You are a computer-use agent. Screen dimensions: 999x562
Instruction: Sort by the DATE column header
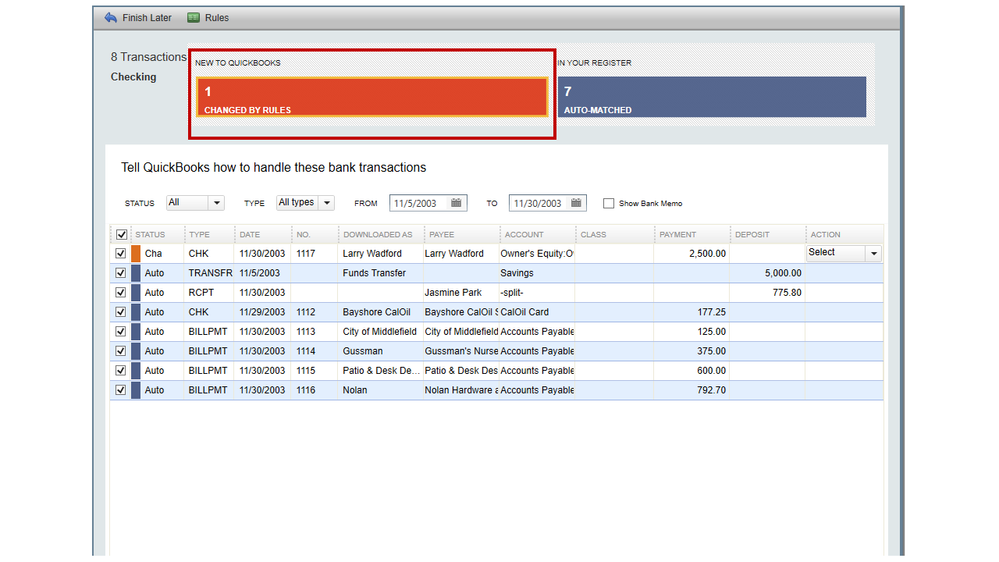(250, 234)
